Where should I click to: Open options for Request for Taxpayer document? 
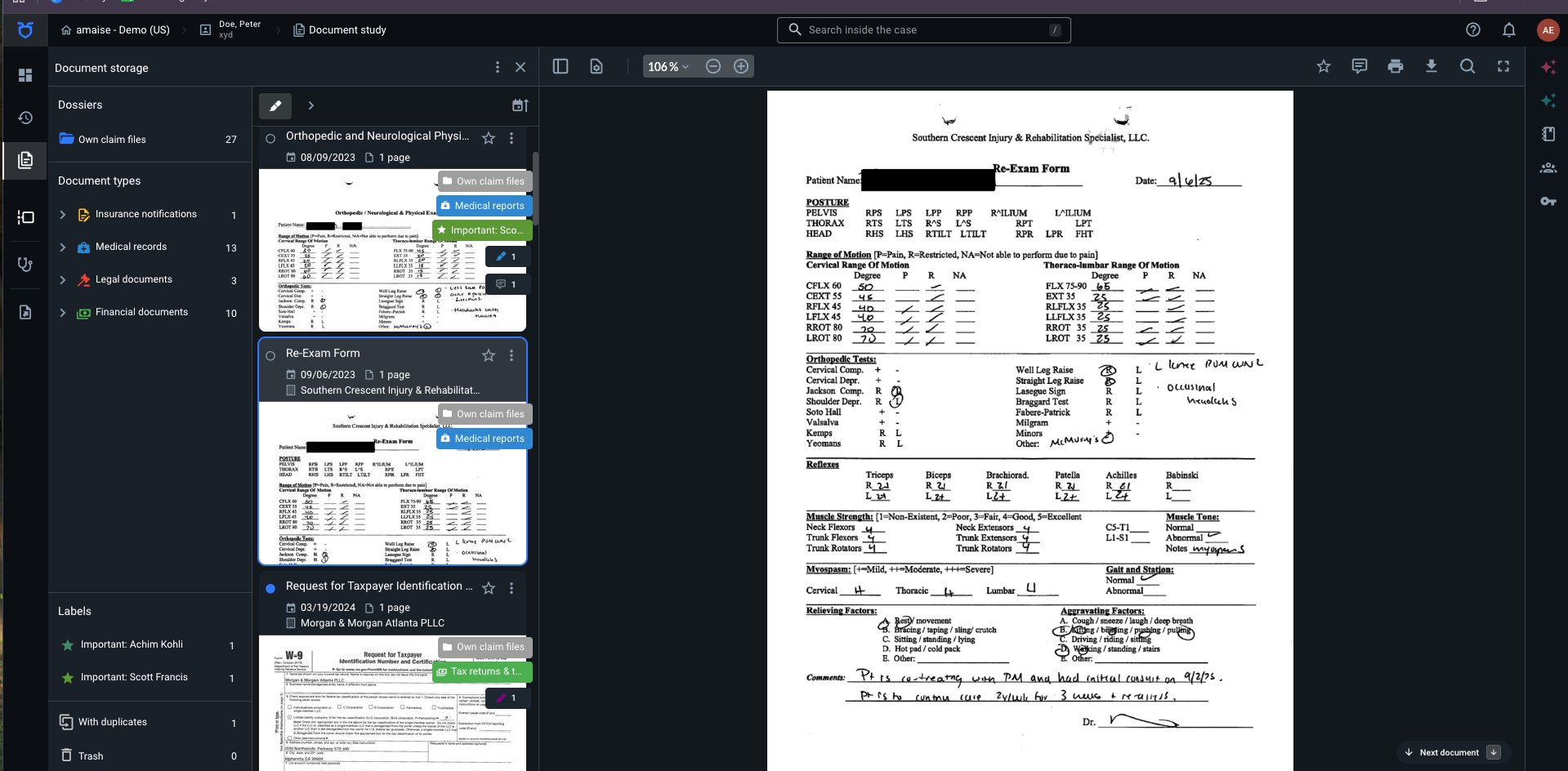[511, 588]
